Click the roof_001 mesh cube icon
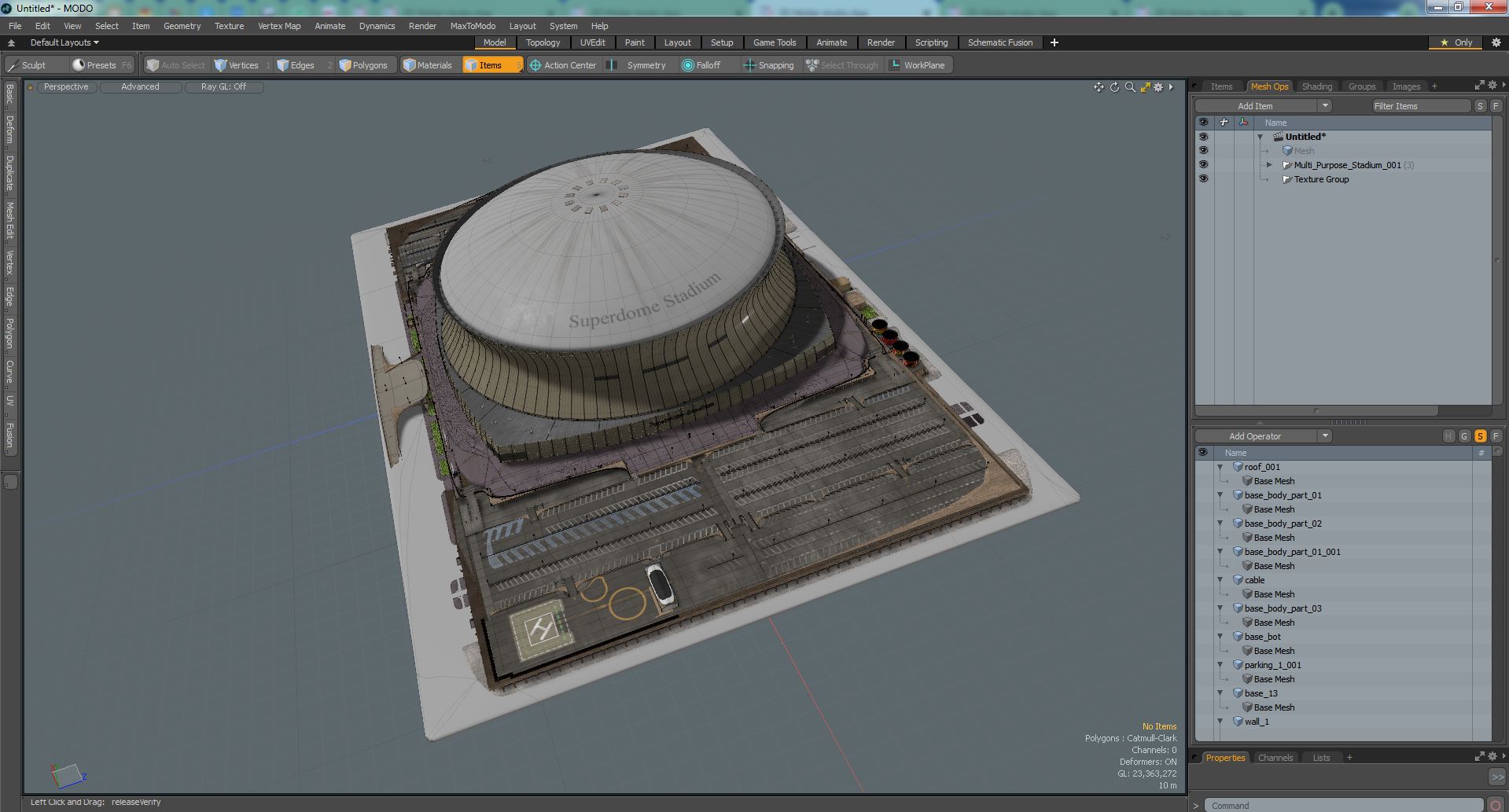This screenshot has width=1509, height=812. [x=1238, y=467]
